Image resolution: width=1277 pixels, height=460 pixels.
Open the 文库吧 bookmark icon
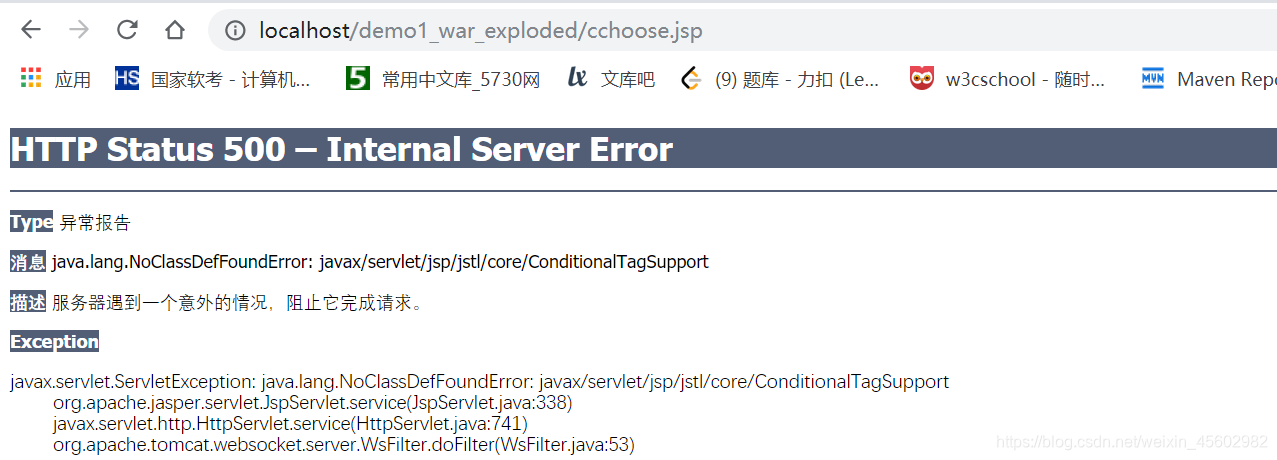click(x=577, y=78)
